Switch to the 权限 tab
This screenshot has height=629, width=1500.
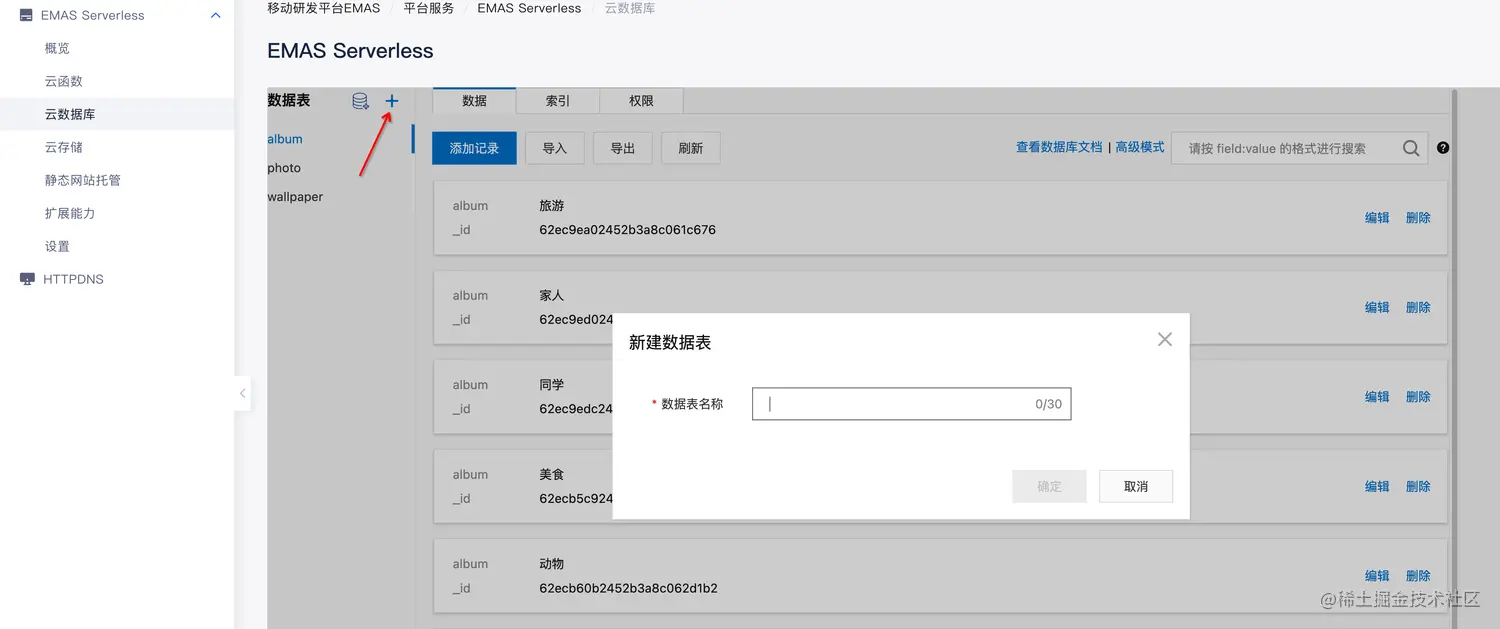[x=641, y=100]
